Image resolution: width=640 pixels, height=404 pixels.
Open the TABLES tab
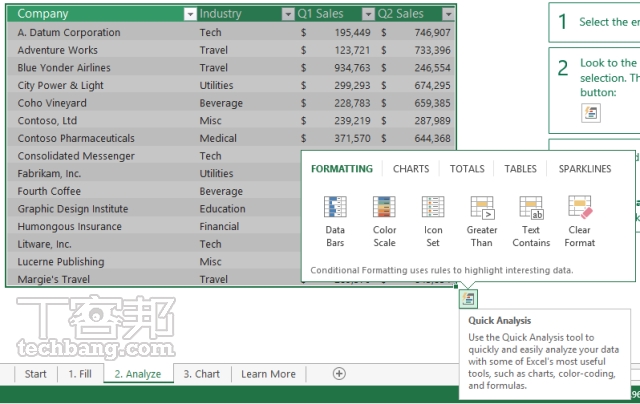point(520,169)
